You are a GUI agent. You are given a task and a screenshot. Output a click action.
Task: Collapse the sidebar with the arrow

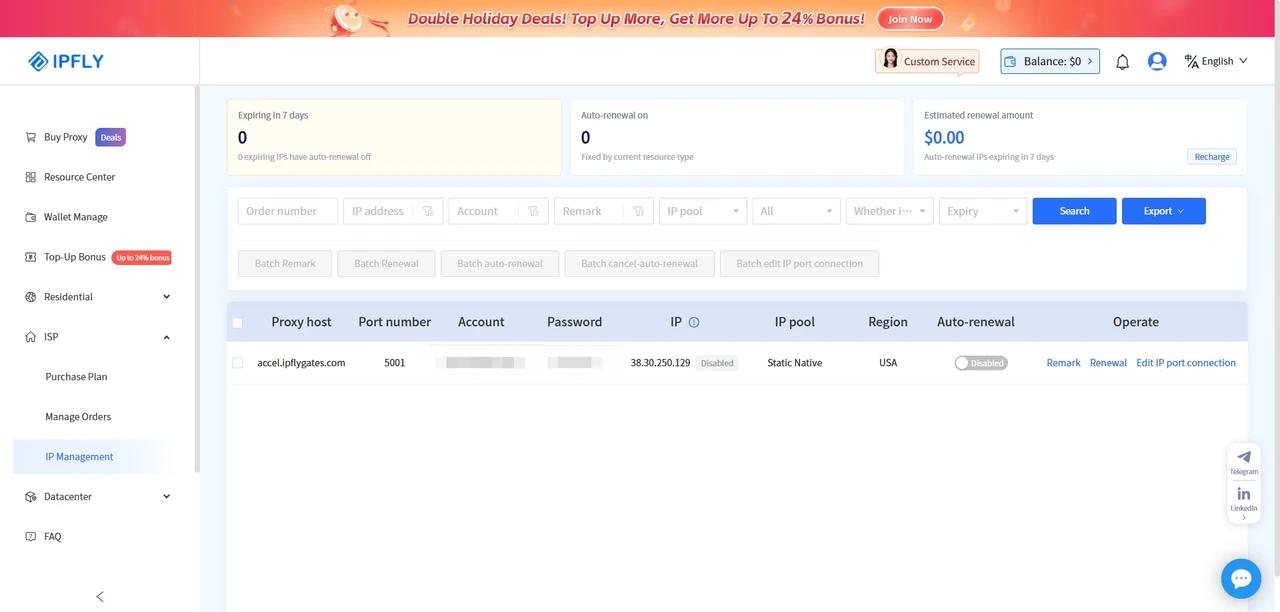99,597
